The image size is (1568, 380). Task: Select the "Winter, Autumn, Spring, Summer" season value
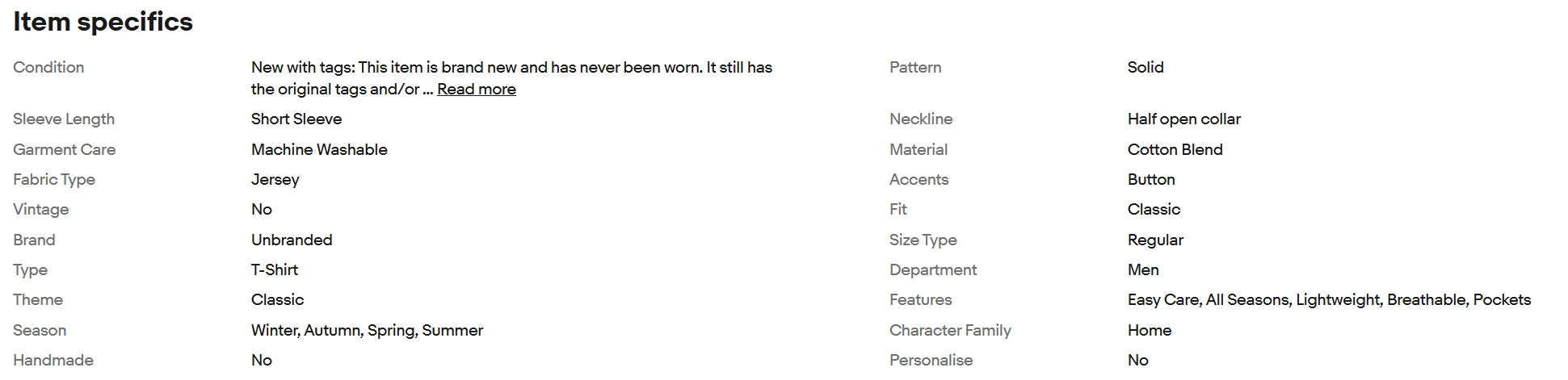point(367,331)
